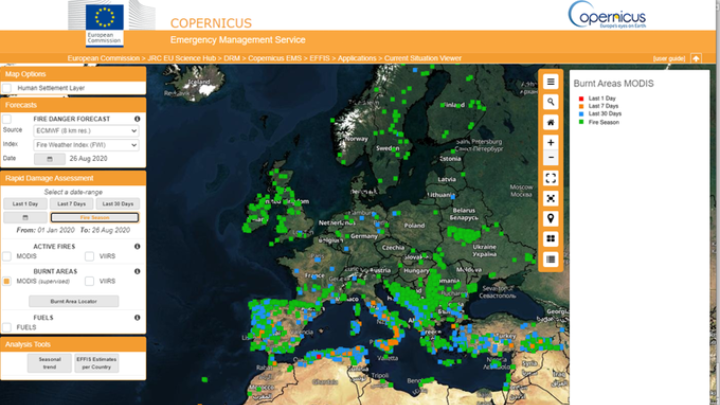The height and width of the screenshot is (405, 720).
Task: Open the Seasonal trend analysis tool
Action: 50,363
